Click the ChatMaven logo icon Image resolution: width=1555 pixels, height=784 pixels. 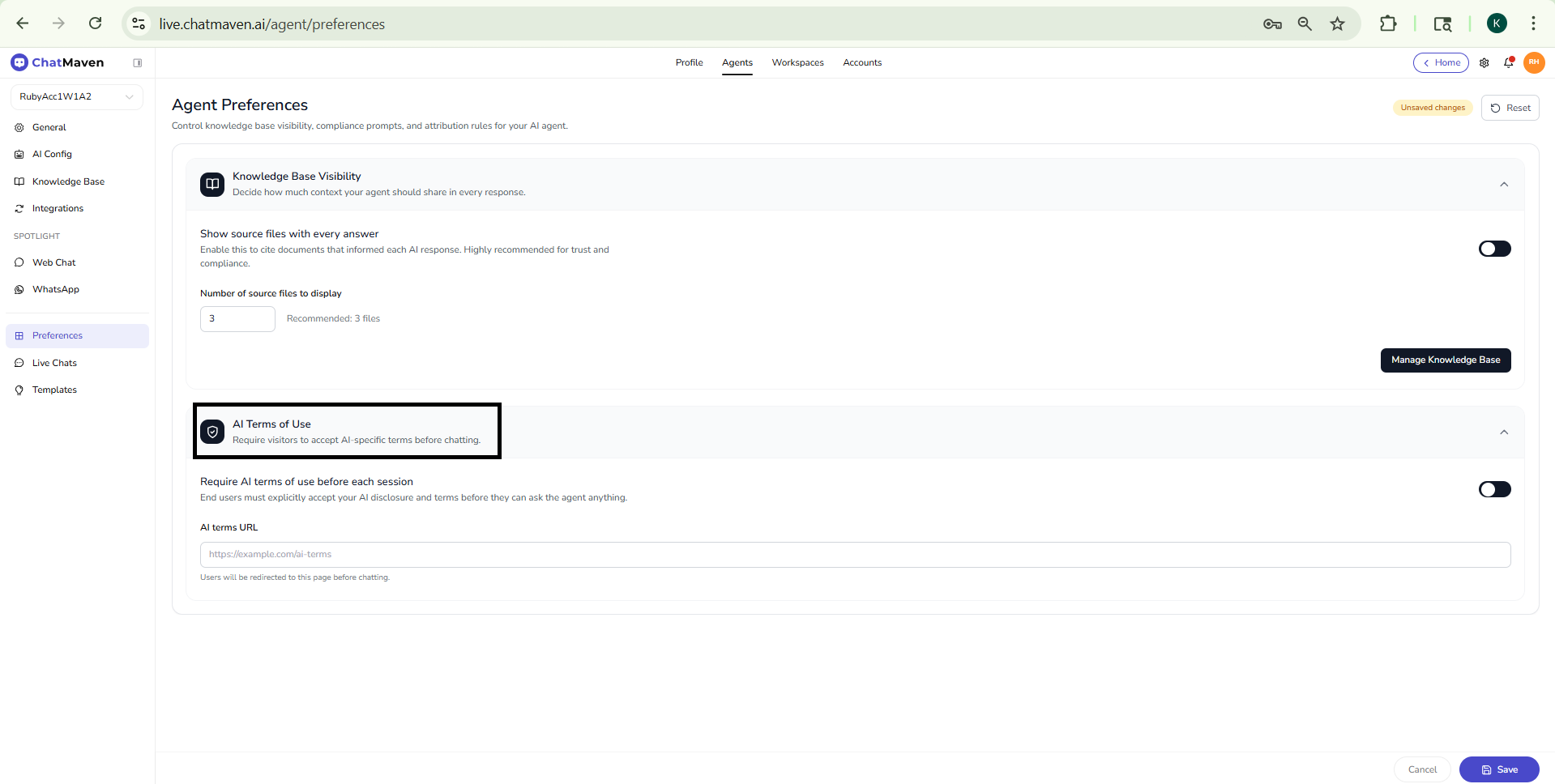(x=19, y=62)
